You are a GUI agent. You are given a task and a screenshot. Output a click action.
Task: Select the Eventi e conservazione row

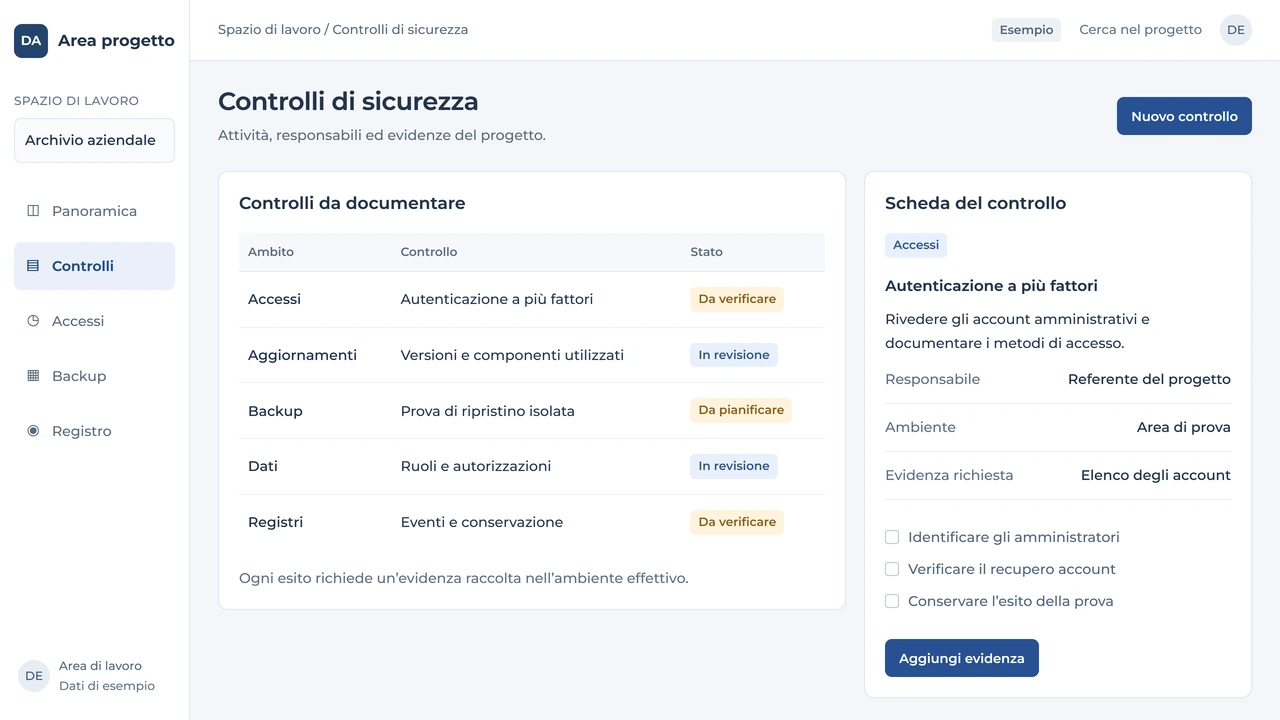point(532,522)
